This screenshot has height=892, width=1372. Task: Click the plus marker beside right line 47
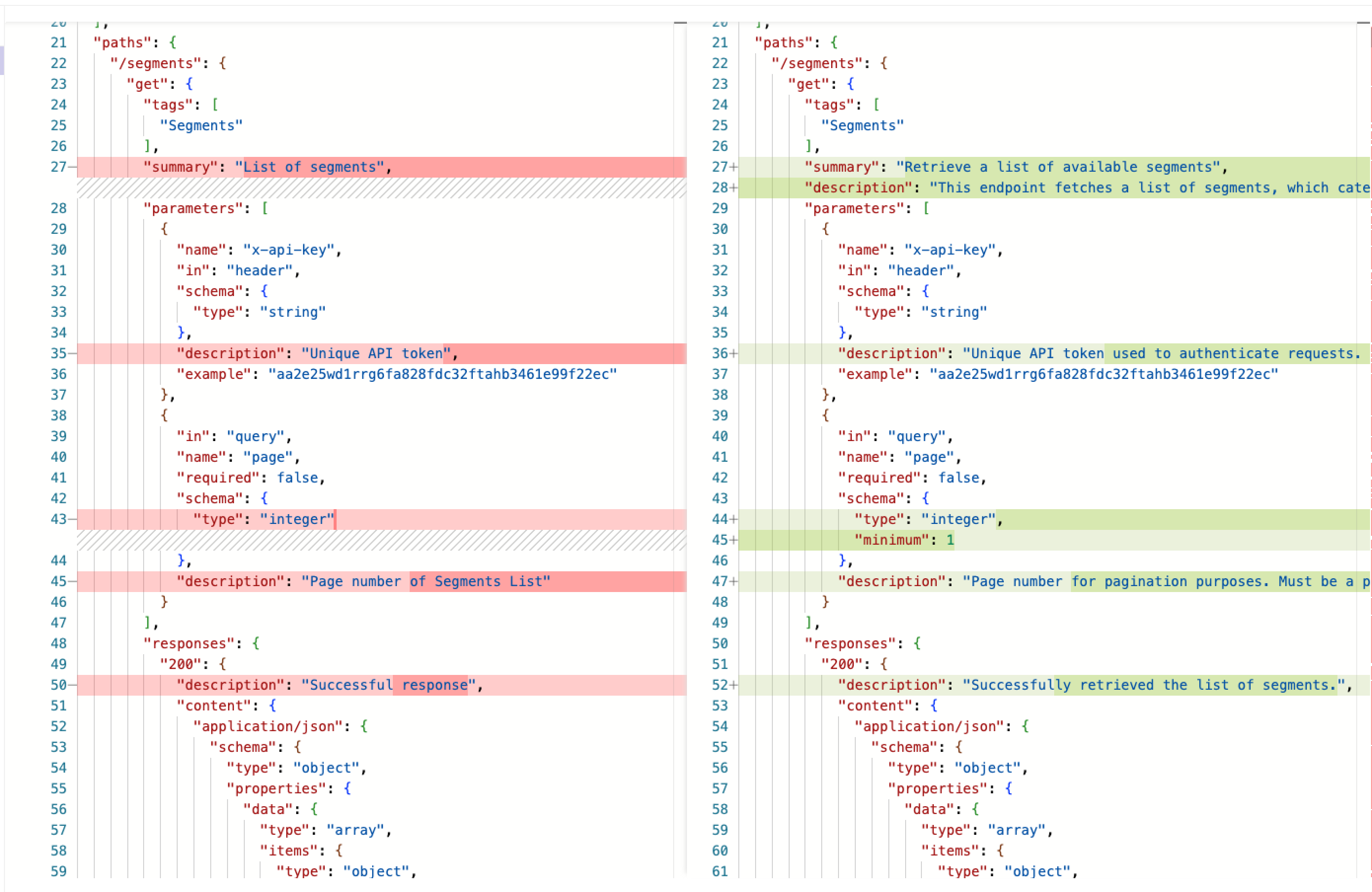[734, 582]
